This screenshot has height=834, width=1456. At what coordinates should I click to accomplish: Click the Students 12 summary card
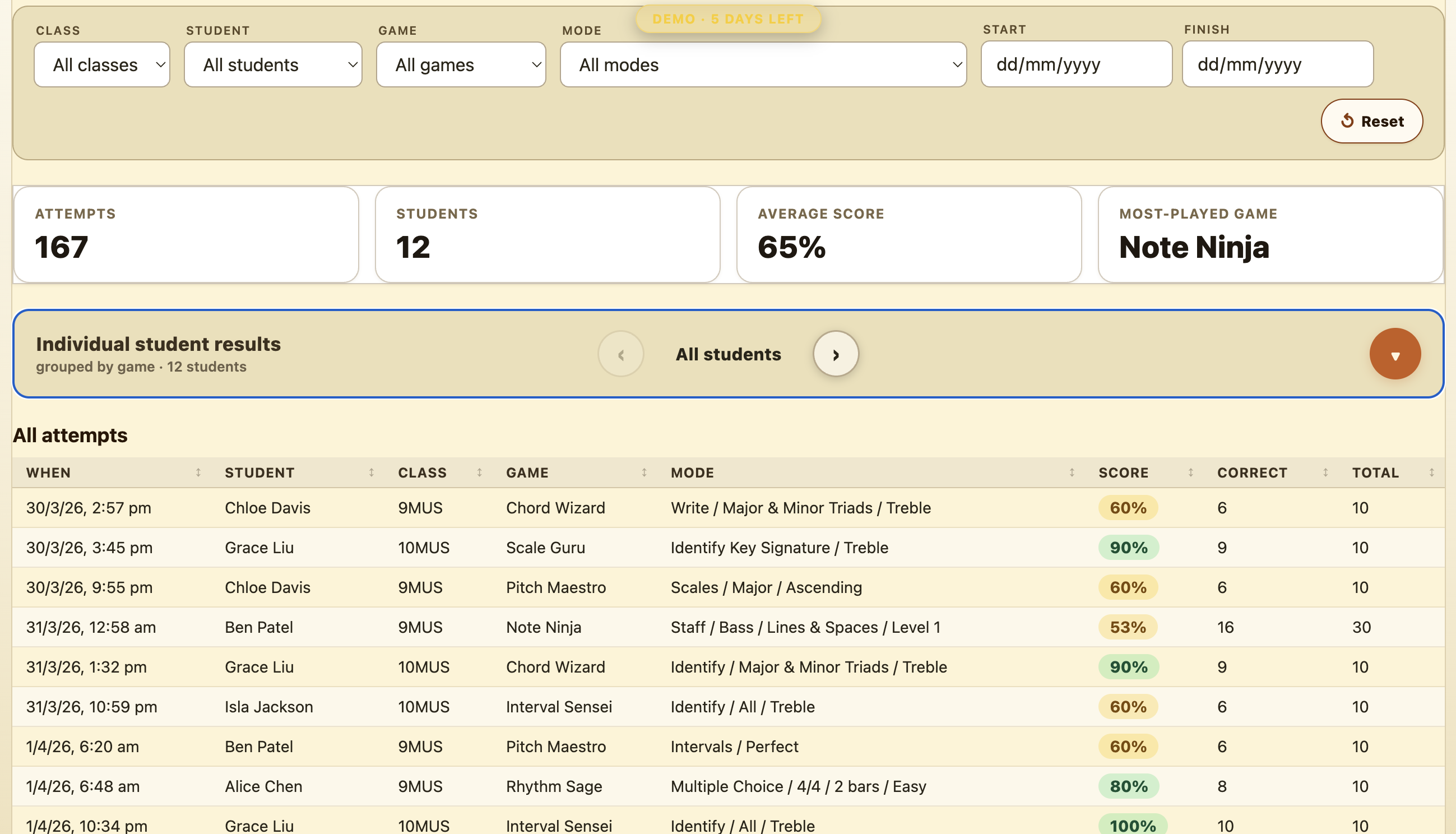[548, 235]
